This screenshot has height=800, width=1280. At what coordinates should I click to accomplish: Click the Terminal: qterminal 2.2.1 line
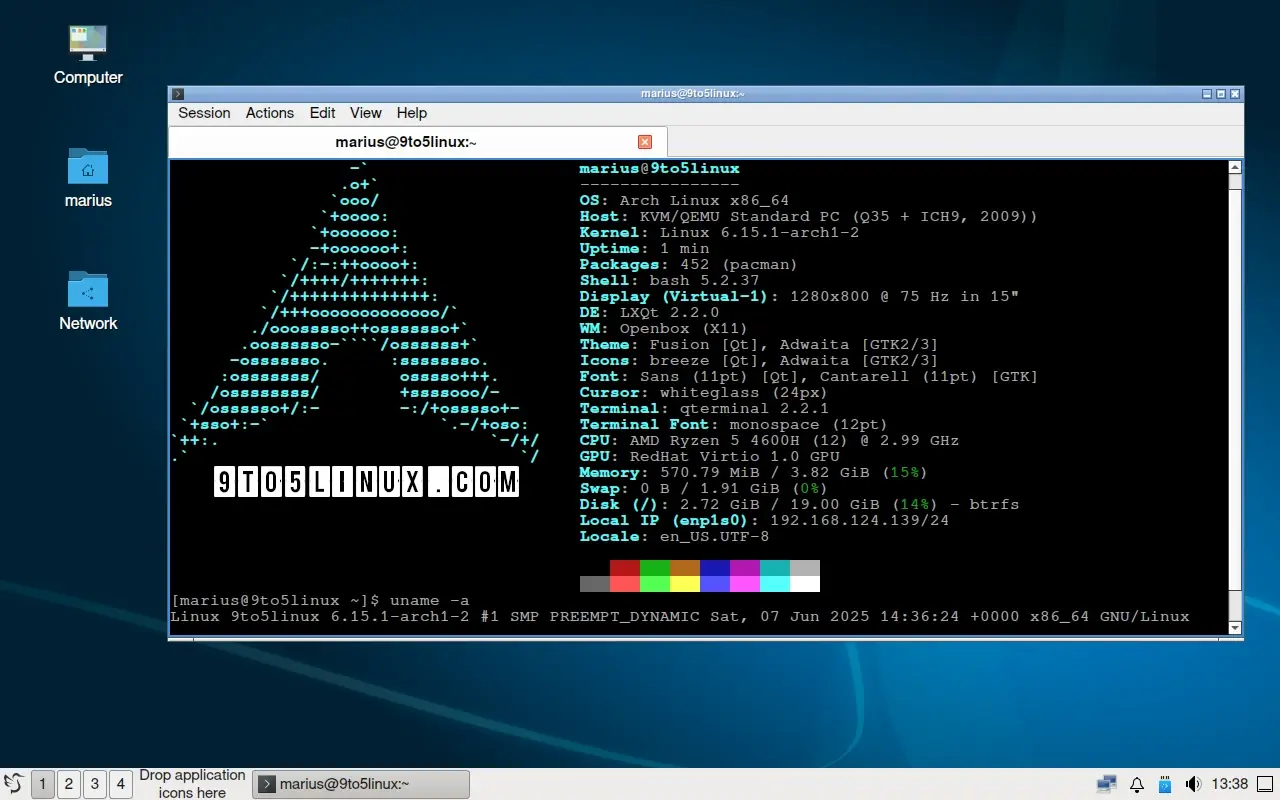pyautogui.click(x=704, y=409)
